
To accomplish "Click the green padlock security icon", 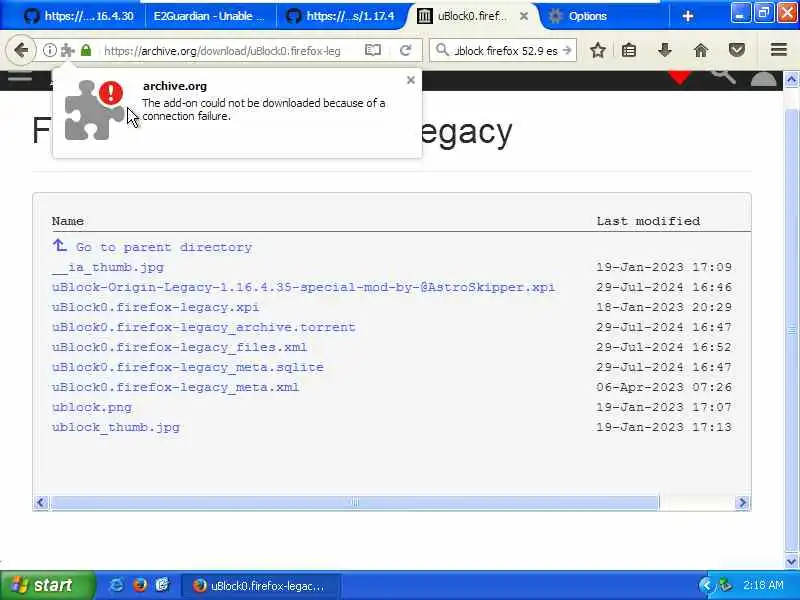I will tap(86, 50).
